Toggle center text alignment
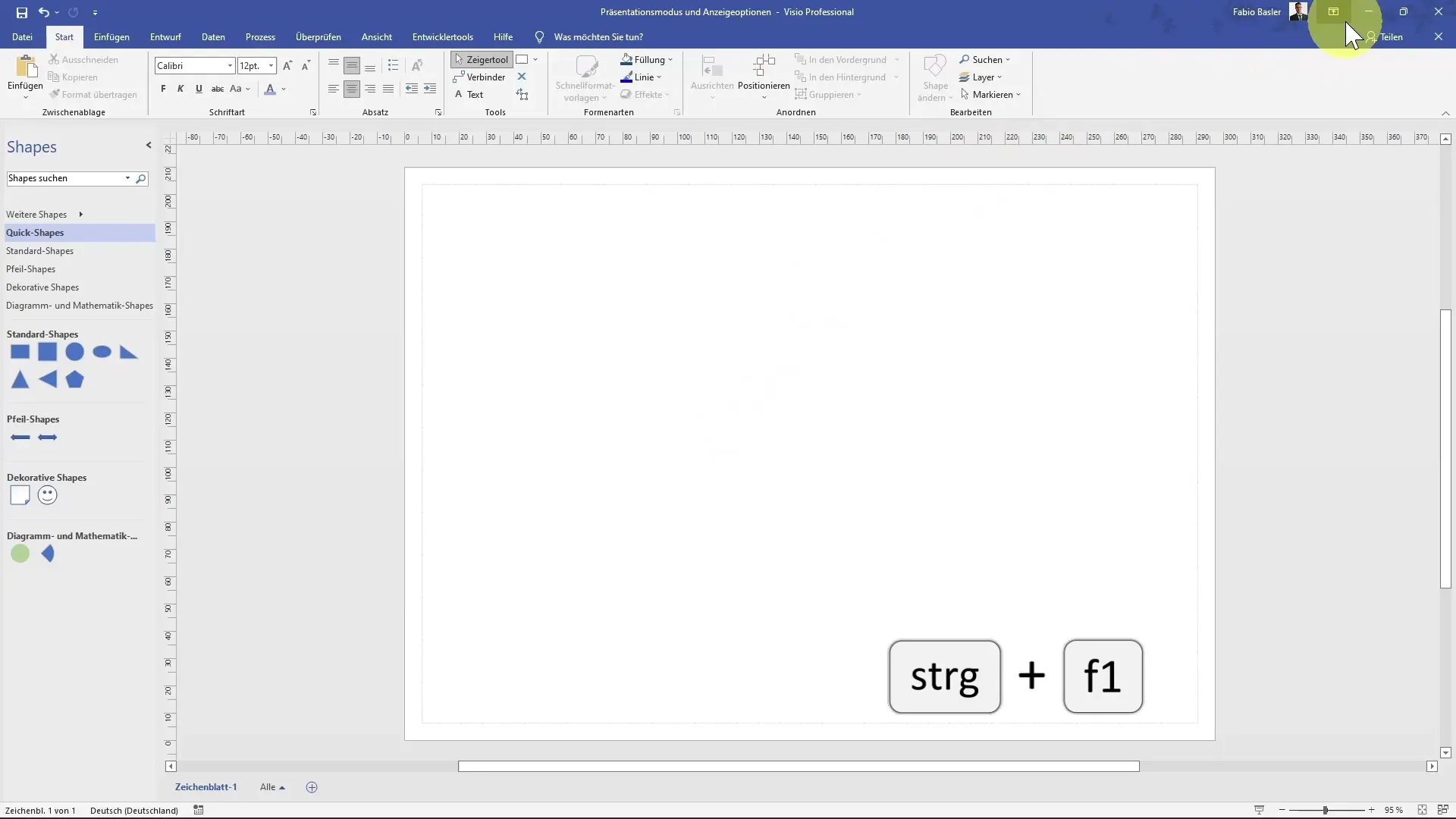Image resolution: width=1456 pixels, height=819 pixels. [352, 89]
